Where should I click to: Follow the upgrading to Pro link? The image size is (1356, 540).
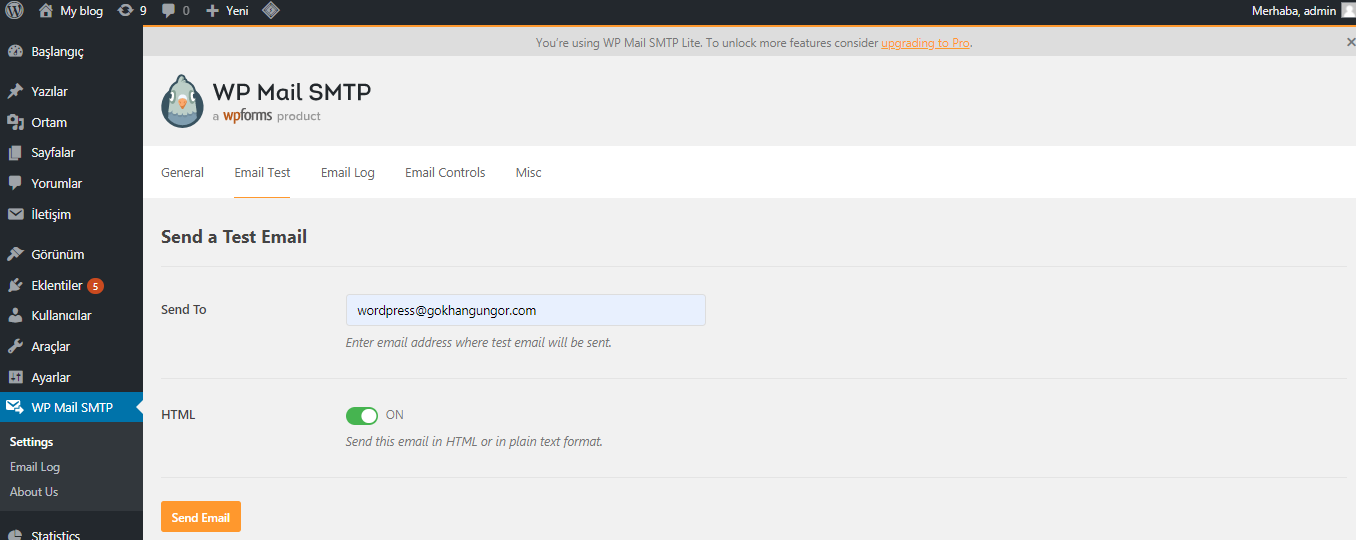coord(925,43)
